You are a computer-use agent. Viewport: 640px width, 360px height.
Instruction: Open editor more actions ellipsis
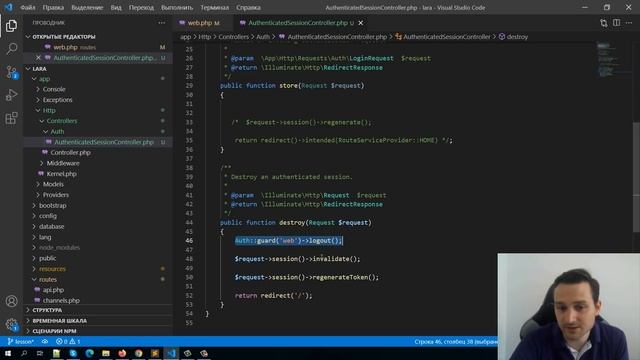(x=629, y=23)
